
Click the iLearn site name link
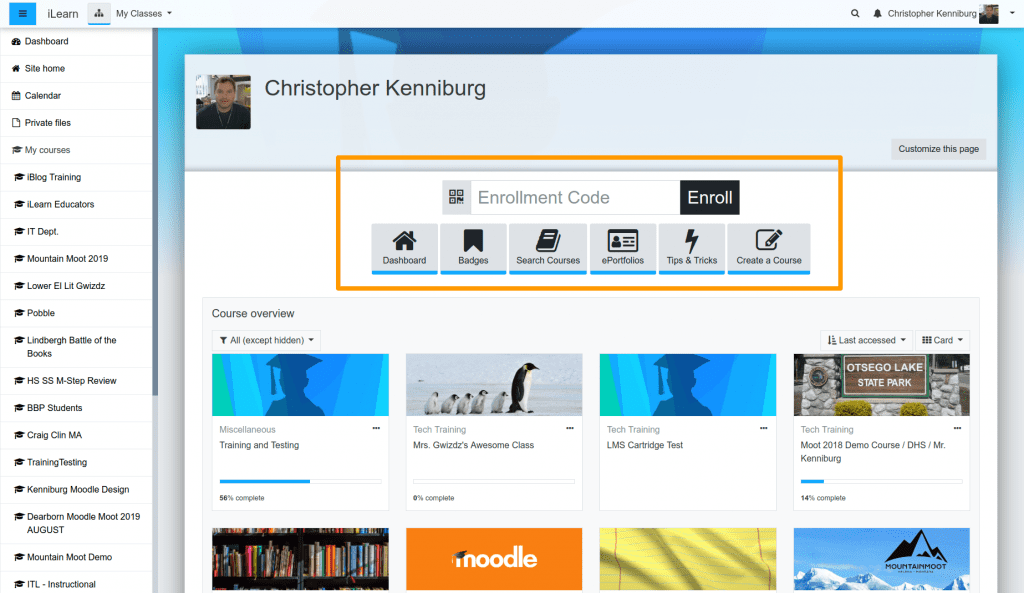[63, 14]
